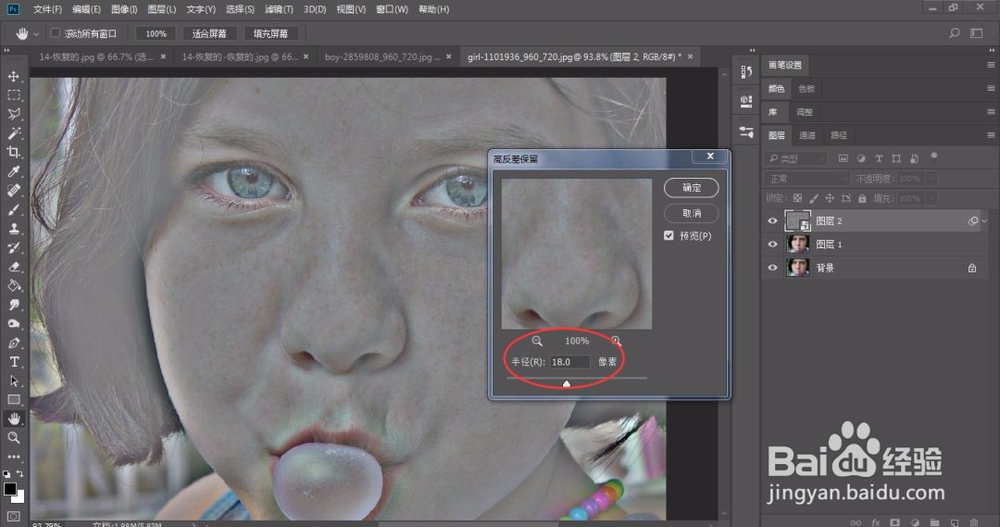The width and height of the screenshot is (1000, 527).
Task: Close the High Pass dialog with X
Action: click(x=710, y=156)
